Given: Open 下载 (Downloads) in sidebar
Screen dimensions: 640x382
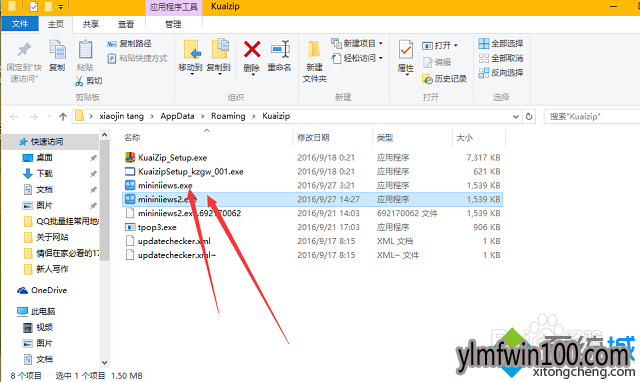Looking at the screenshot, I should point(44,173).
